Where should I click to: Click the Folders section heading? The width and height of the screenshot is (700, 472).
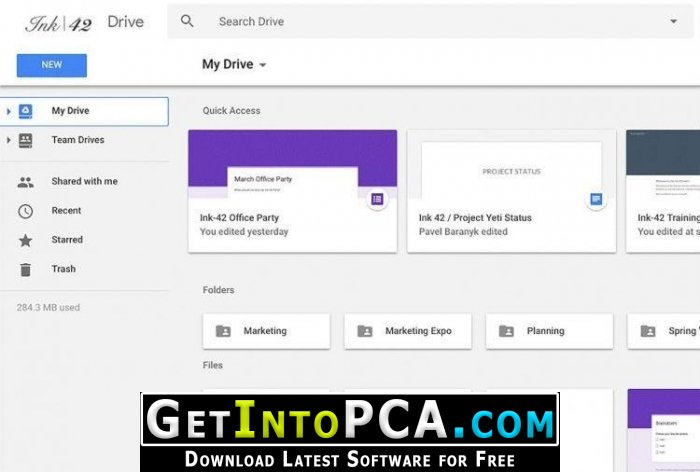coord(218,290)
